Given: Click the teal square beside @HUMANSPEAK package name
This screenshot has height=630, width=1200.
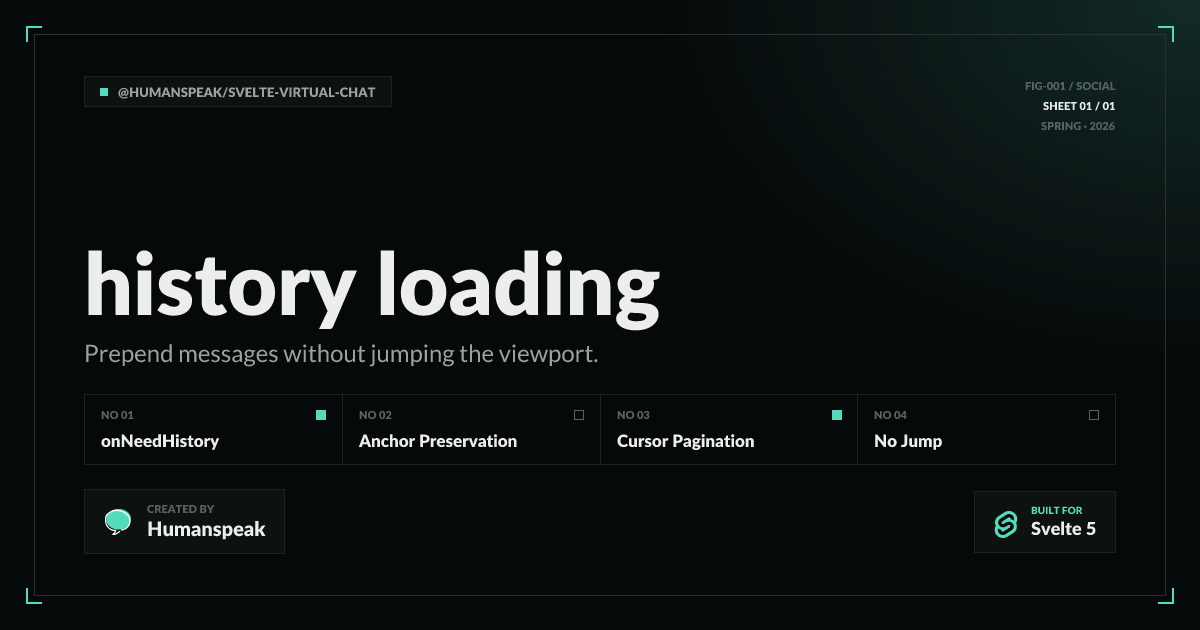Looking at the screenshot, I should [104, 92].
